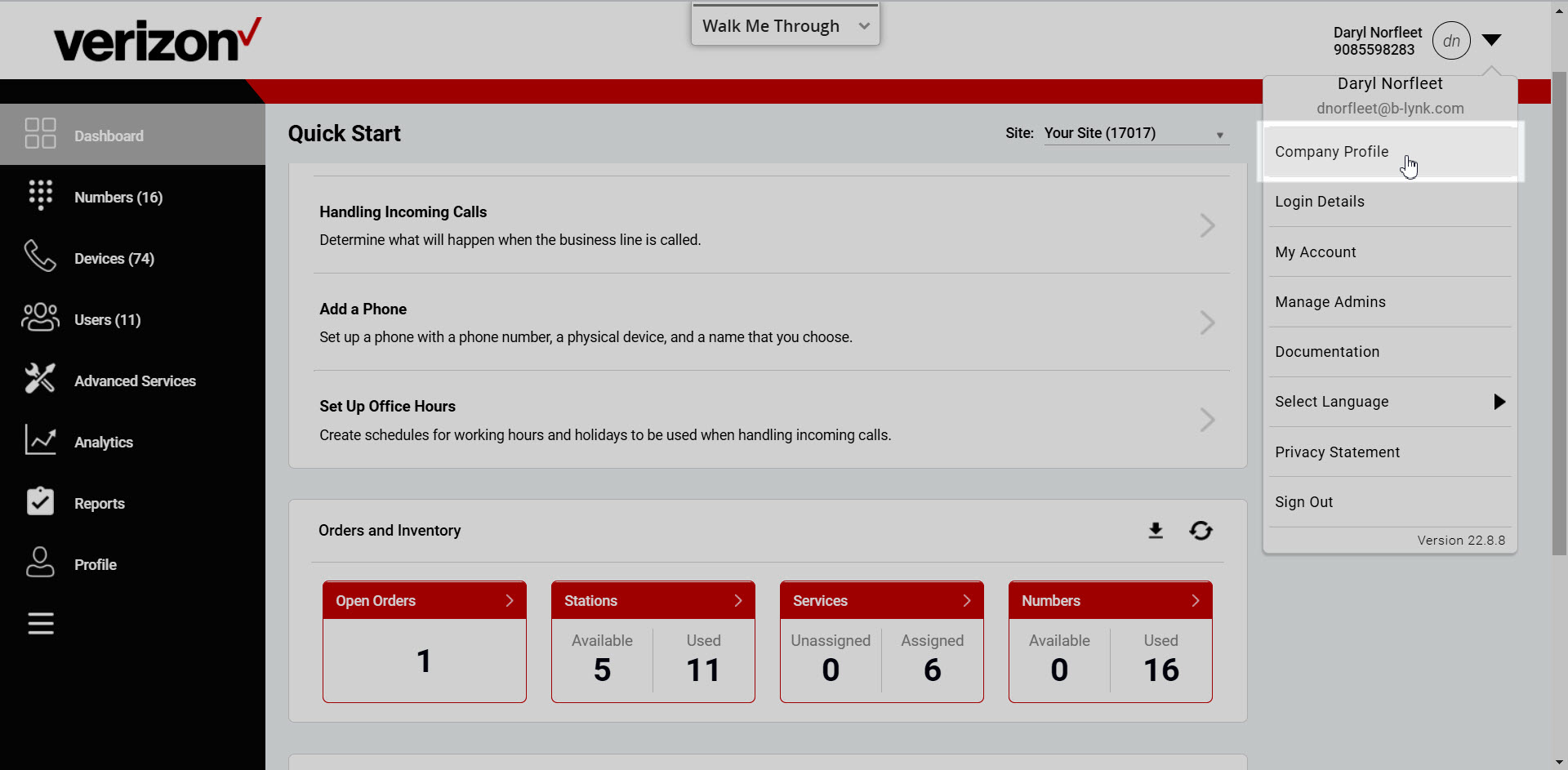Open the Add a Phone chevron
The image size is (1568, 770).
(1208, 323)
